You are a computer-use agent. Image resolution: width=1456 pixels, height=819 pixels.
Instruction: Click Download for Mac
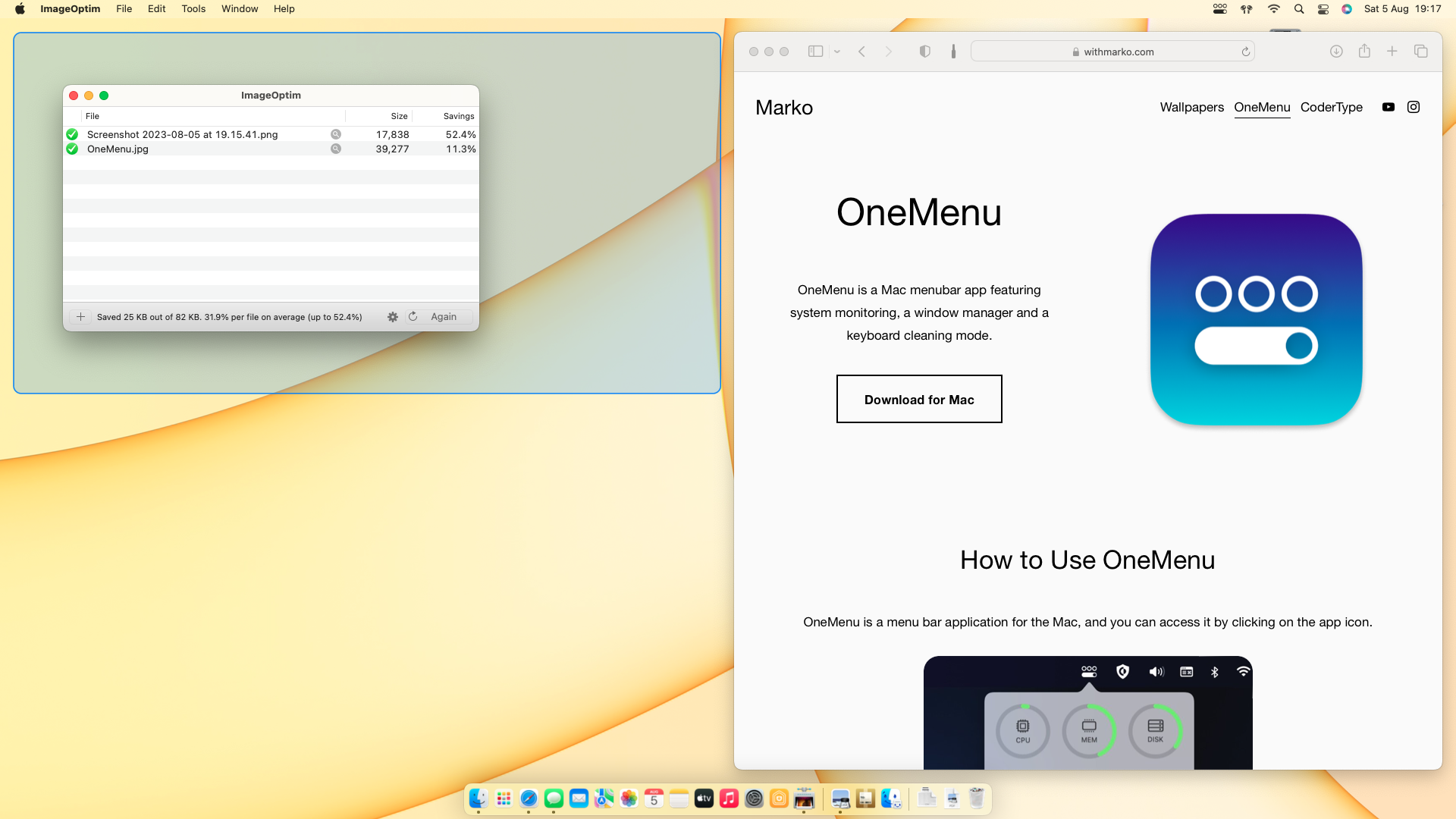[x=918, y=399]
